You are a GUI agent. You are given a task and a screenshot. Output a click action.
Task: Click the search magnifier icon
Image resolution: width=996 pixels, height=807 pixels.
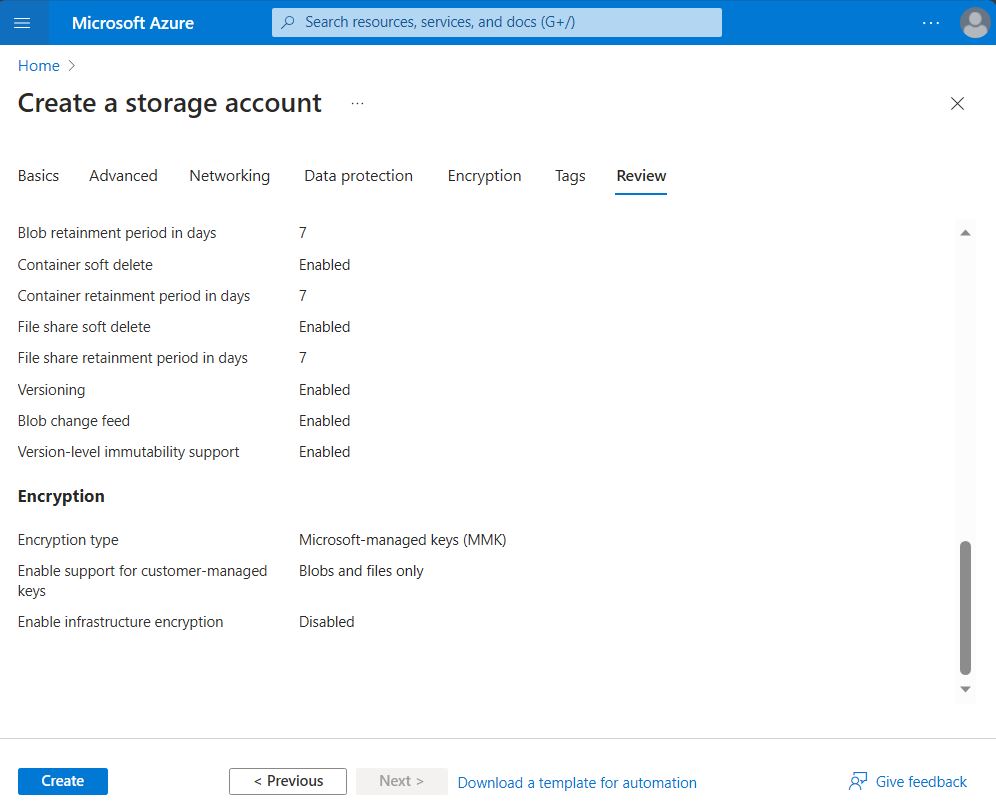click(x=289, y=22)
